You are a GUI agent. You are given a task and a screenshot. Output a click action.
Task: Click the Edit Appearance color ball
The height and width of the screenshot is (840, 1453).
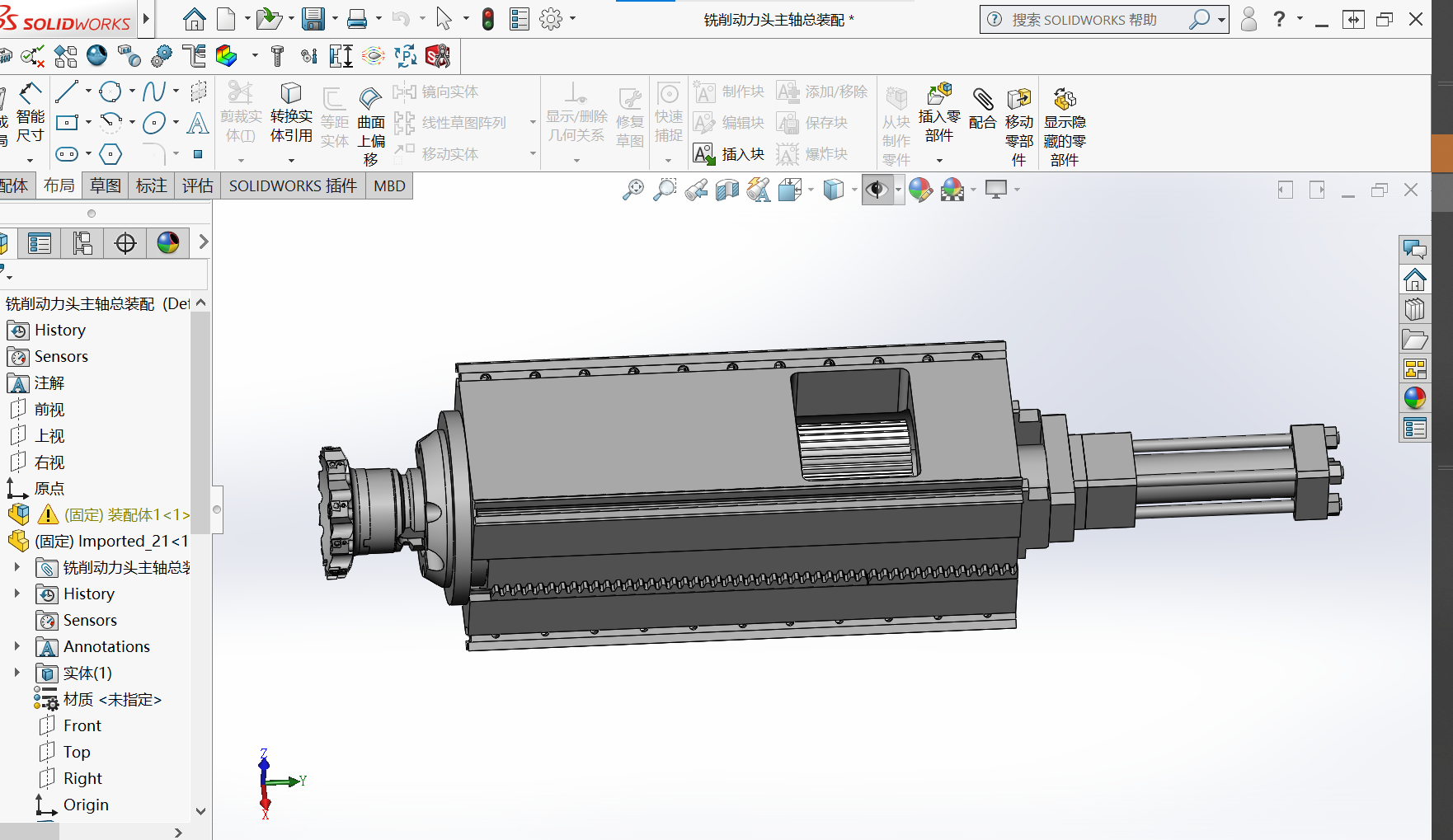pyautogui.click(x=920, y=190)
